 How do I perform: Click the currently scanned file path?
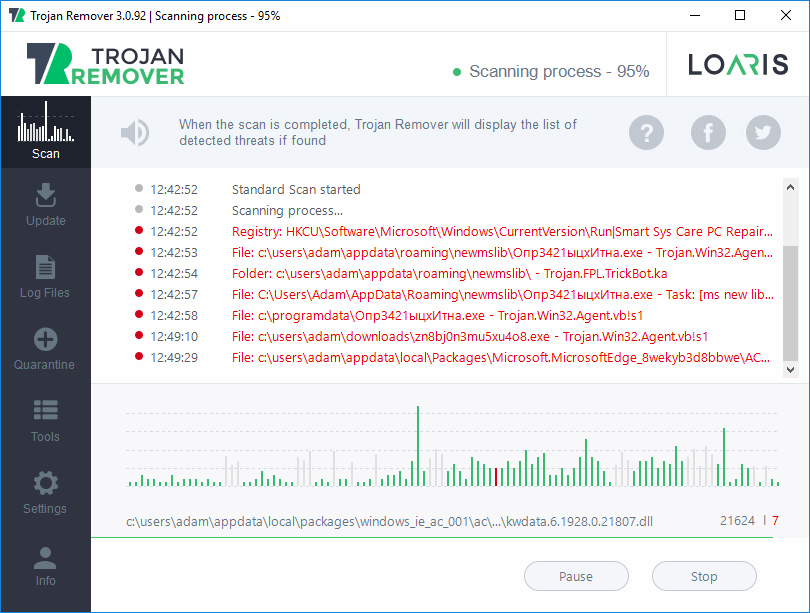pyautogui.click(x=390, y=522)
